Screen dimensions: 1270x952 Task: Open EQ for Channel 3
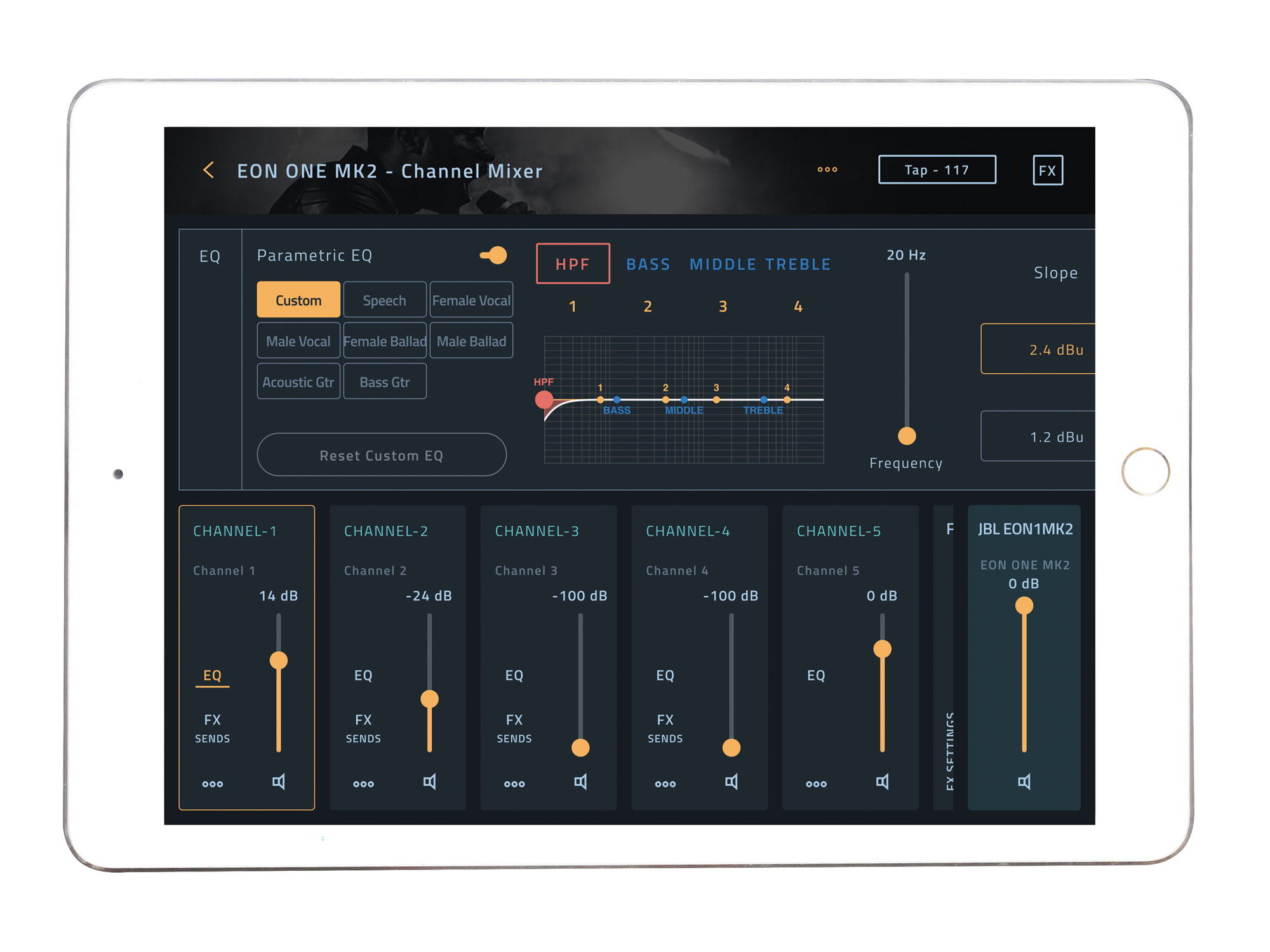pyautogui.click(x=514, y=675)
